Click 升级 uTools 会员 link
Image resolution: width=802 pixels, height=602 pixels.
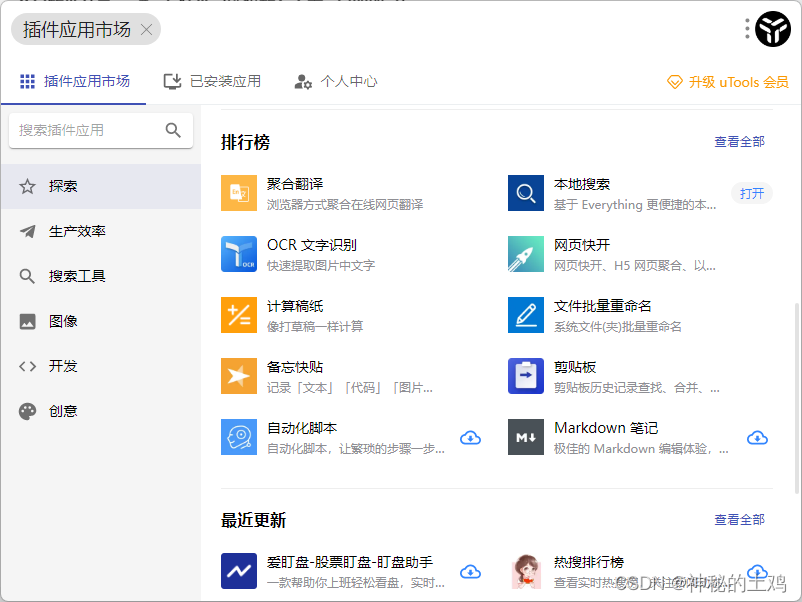click(728, 82)
